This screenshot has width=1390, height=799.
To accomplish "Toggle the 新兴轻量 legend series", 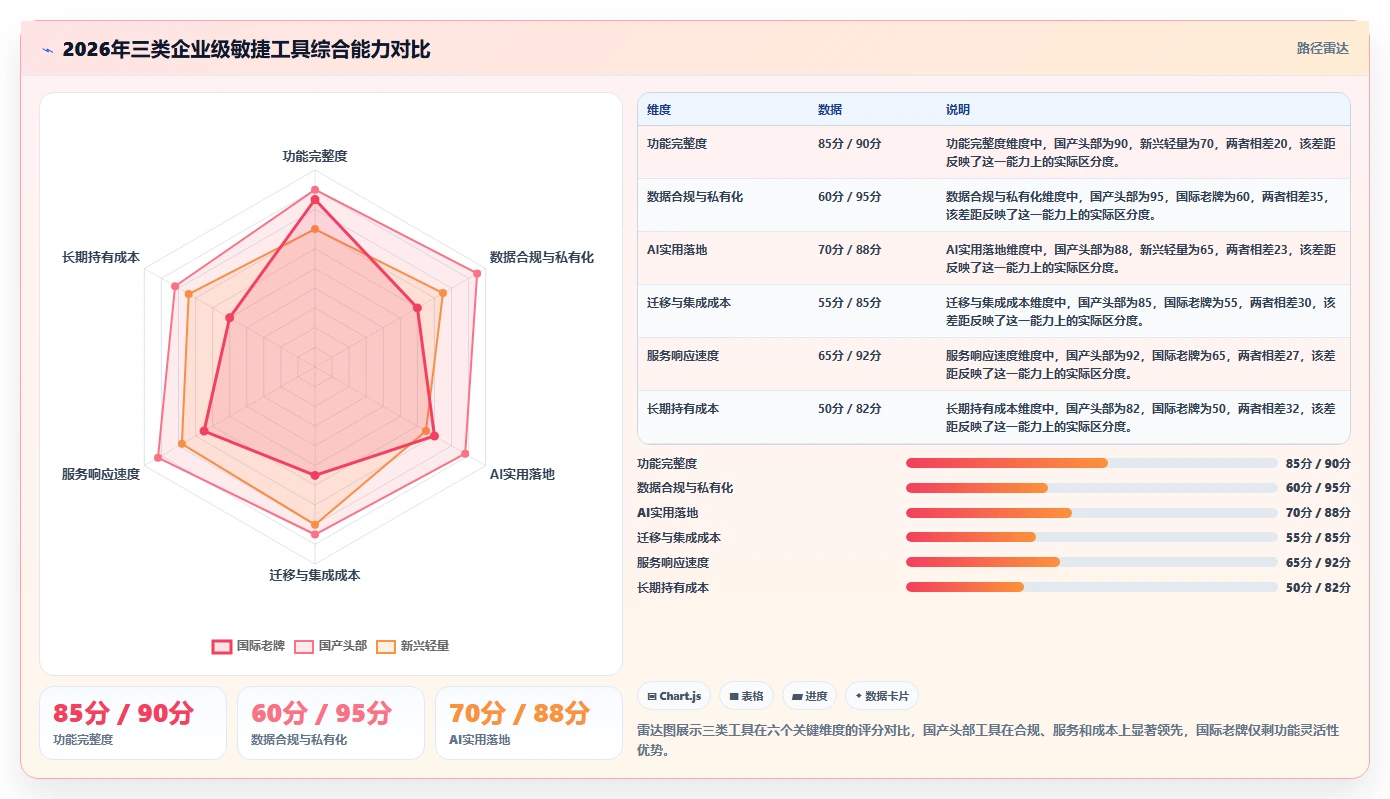I will pos(413,646).
